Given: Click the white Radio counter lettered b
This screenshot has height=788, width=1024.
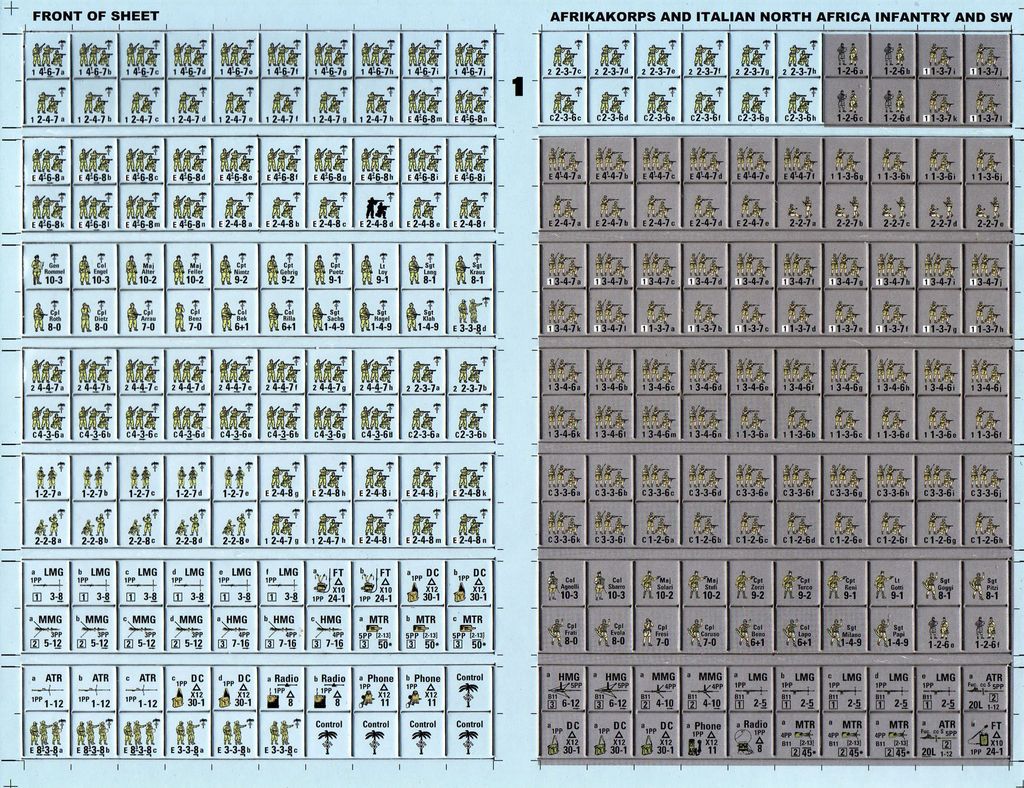Looking at the screenshot, I should (330, 691).
